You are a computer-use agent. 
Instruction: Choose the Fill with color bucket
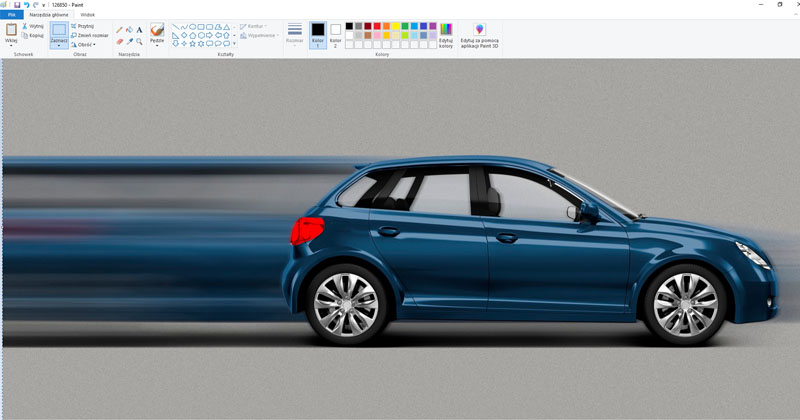pyautogui.click(x=129, y=30)
